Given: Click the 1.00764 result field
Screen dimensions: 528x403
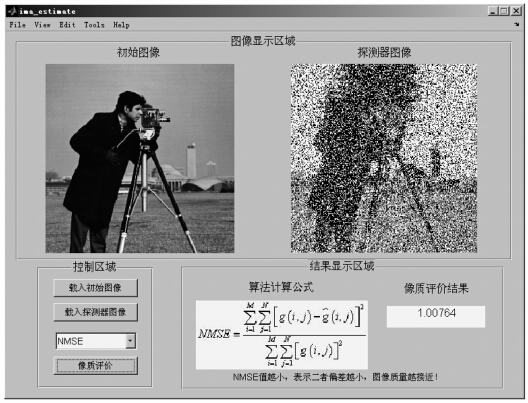Looking at the screenshot, I should tap(436, 316).
